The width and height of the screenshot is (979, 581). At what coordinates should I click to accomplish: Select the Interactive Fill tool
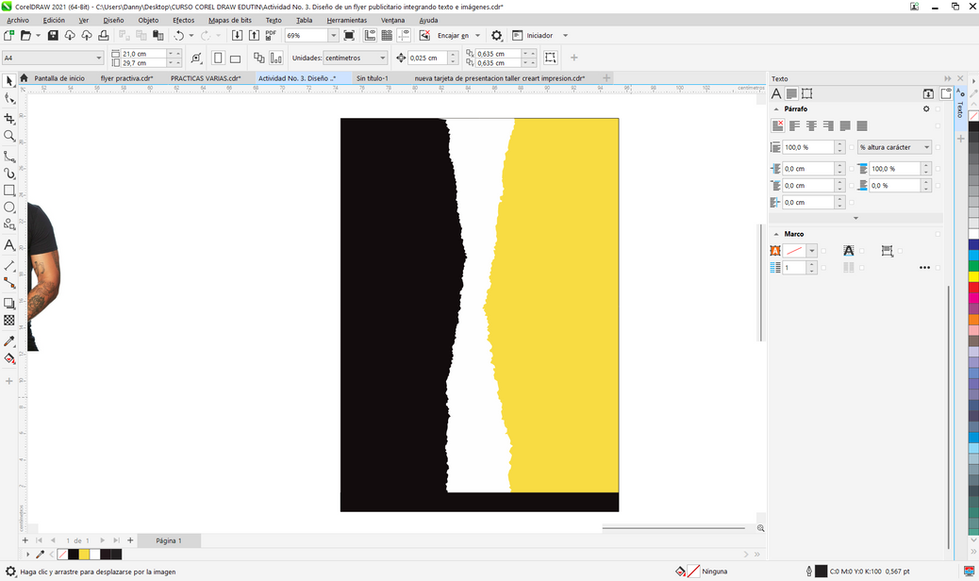(x=9, y=359)
